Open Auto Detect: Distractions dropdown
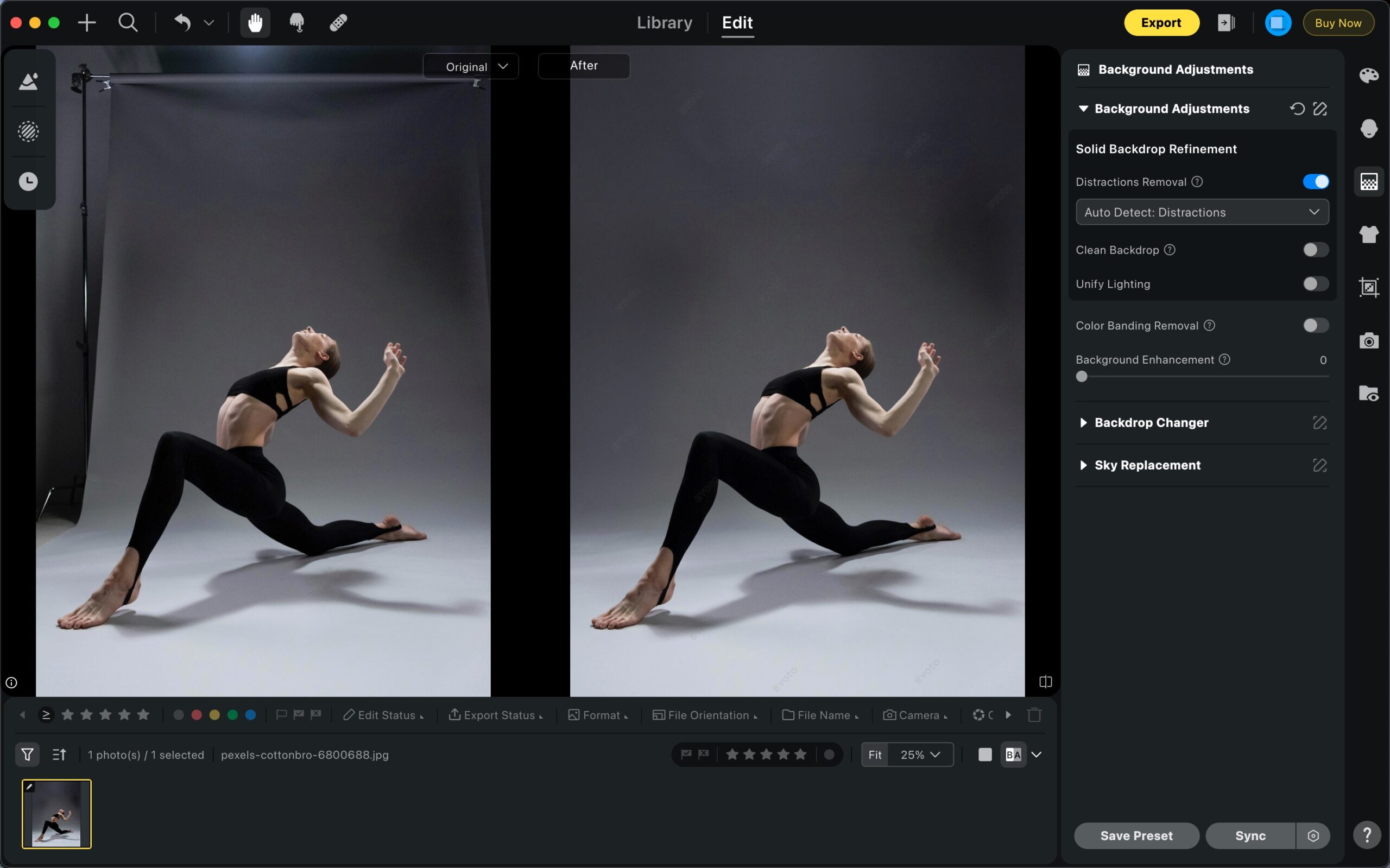 (x=1202, y=212)
